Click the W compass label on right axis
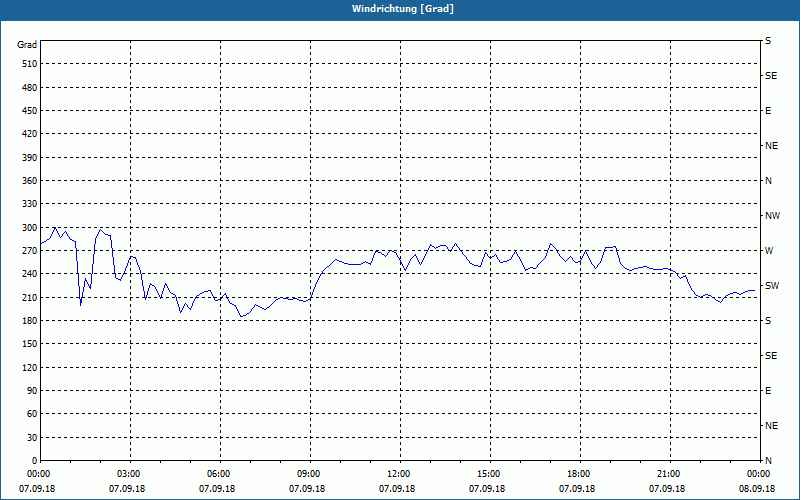Viewport: 800px width, 500px height. pos(769,251)
